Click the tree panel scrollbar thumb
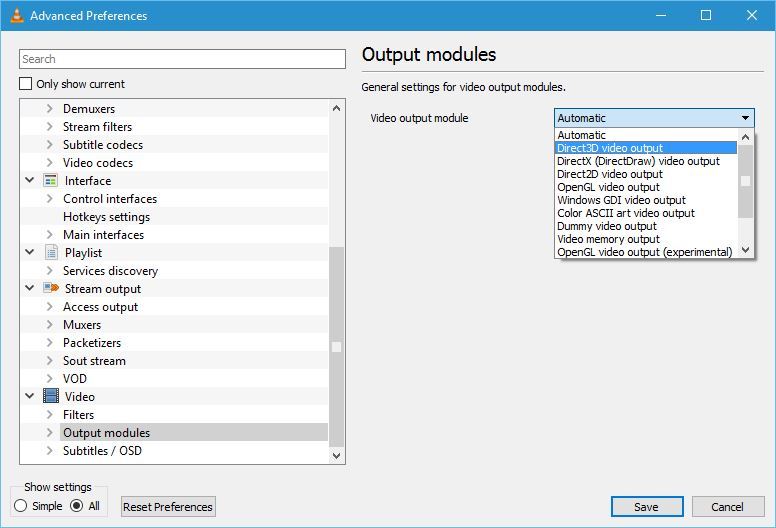Viewport: 776px width, 528px height. point(337,347)
